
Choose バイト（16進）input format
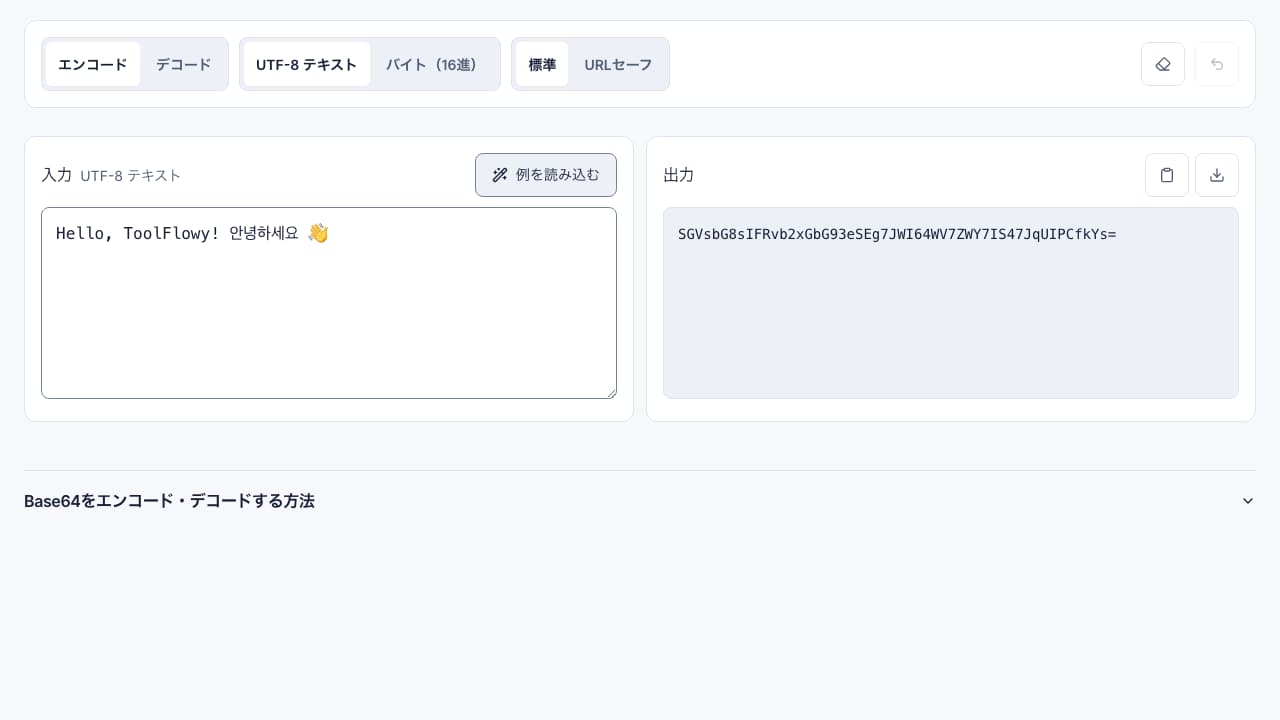tap(434, 64)
